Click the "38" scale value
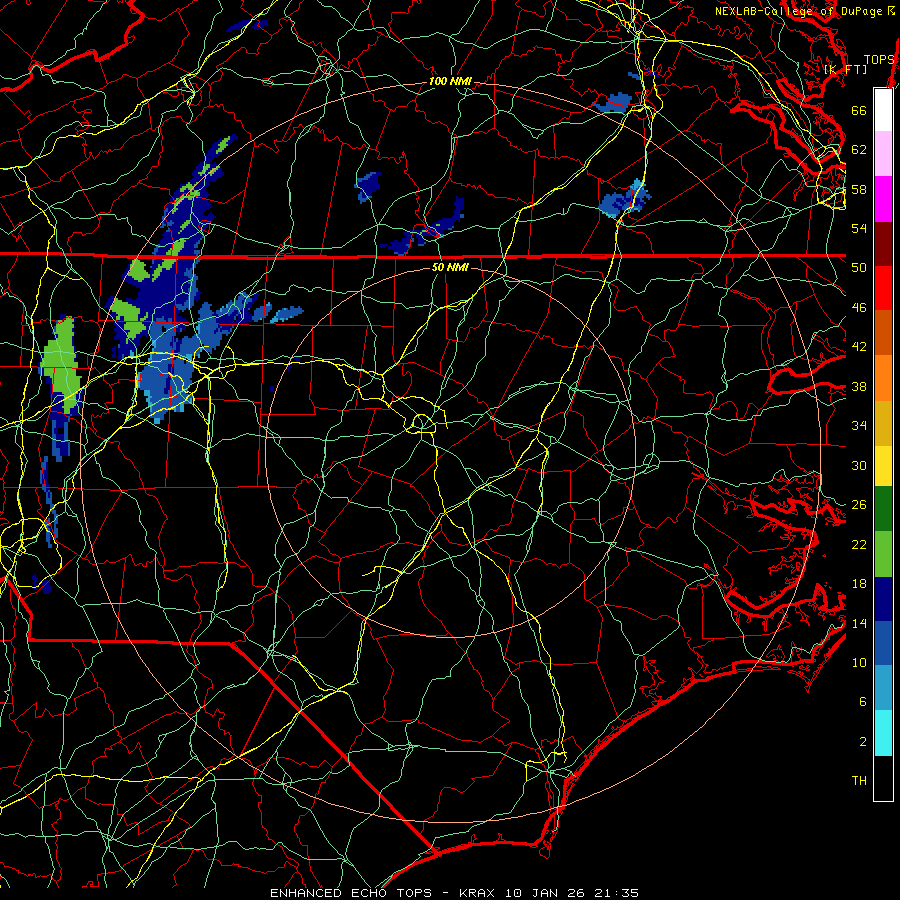 [x=859, y=387]
